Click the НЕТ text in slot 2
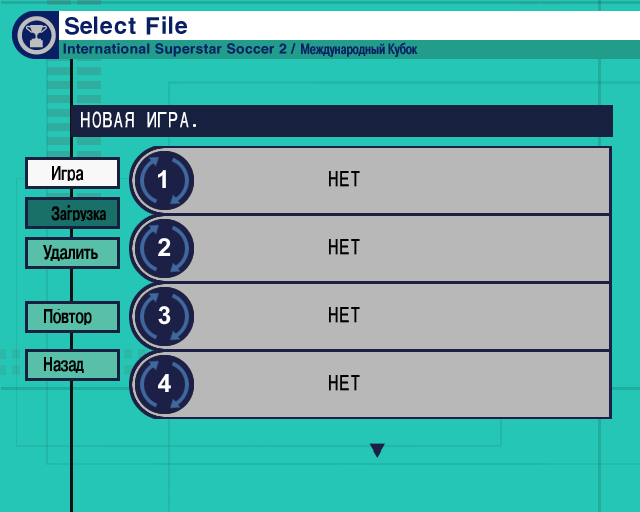This screenshot has width=640, height=512. (344, 247)
